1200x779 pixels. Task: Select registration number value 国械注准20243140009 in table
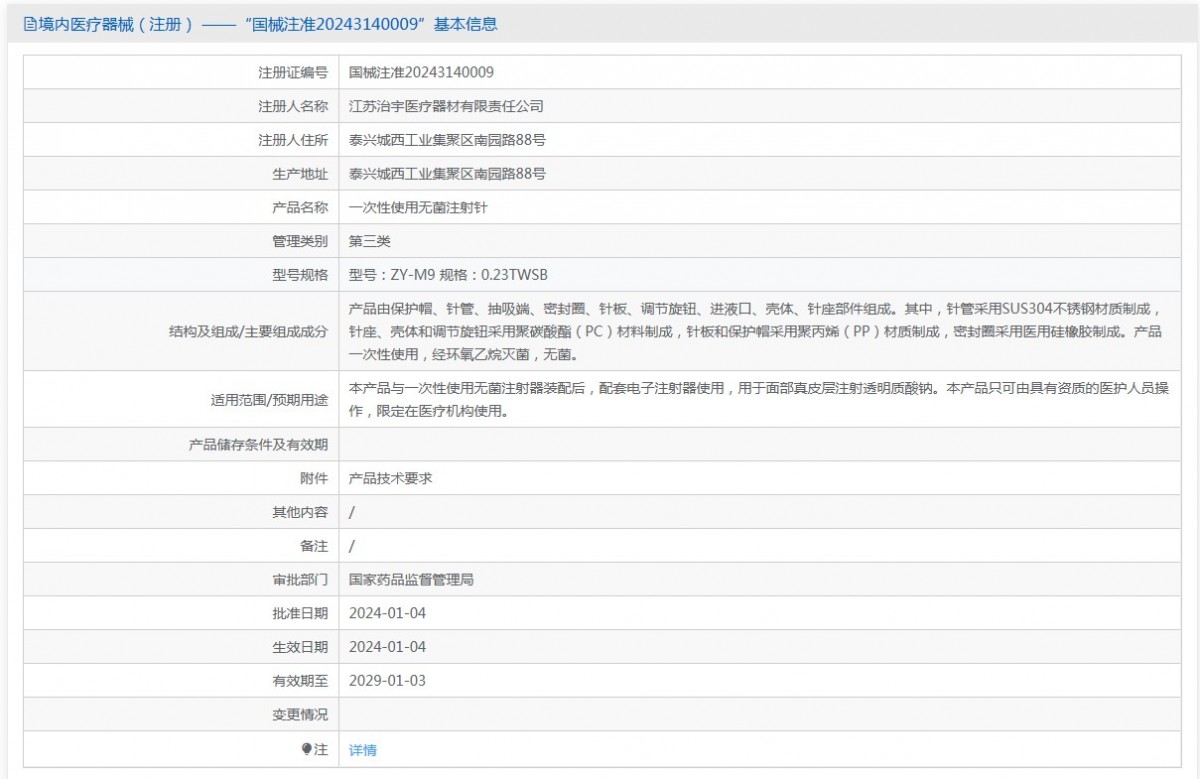click(421, 72)
